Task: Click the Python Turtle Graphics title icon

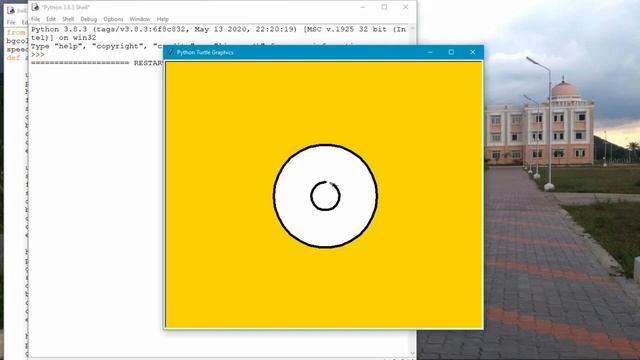Action: [x=171, y=52]
